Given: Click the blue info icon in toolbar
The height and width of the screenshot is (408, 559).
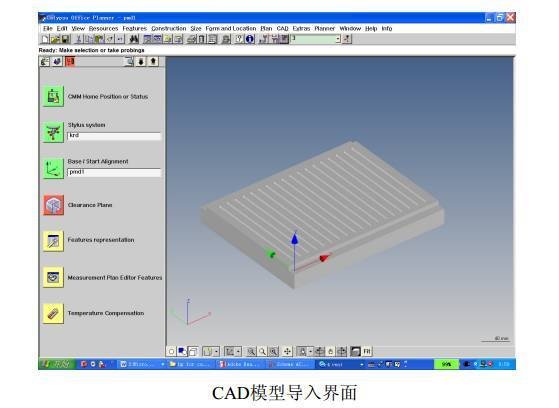Looking at the screenshot, I should [x=250, y=39].
